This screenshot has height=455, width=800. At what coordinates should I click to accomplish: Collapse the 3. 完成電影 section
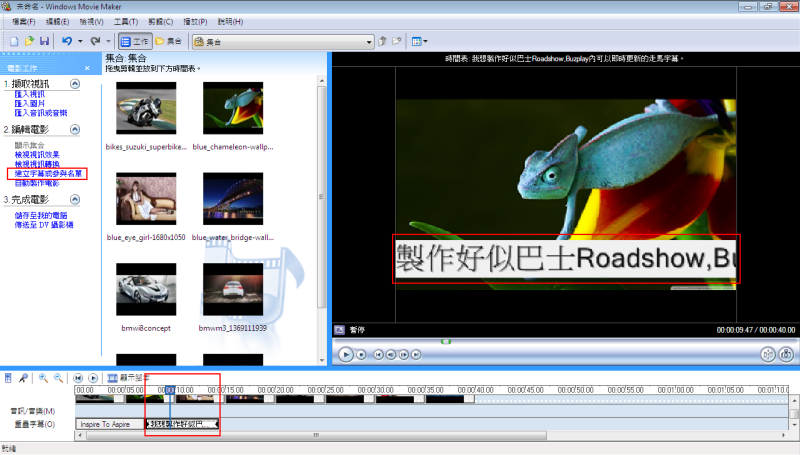point(75,199)
